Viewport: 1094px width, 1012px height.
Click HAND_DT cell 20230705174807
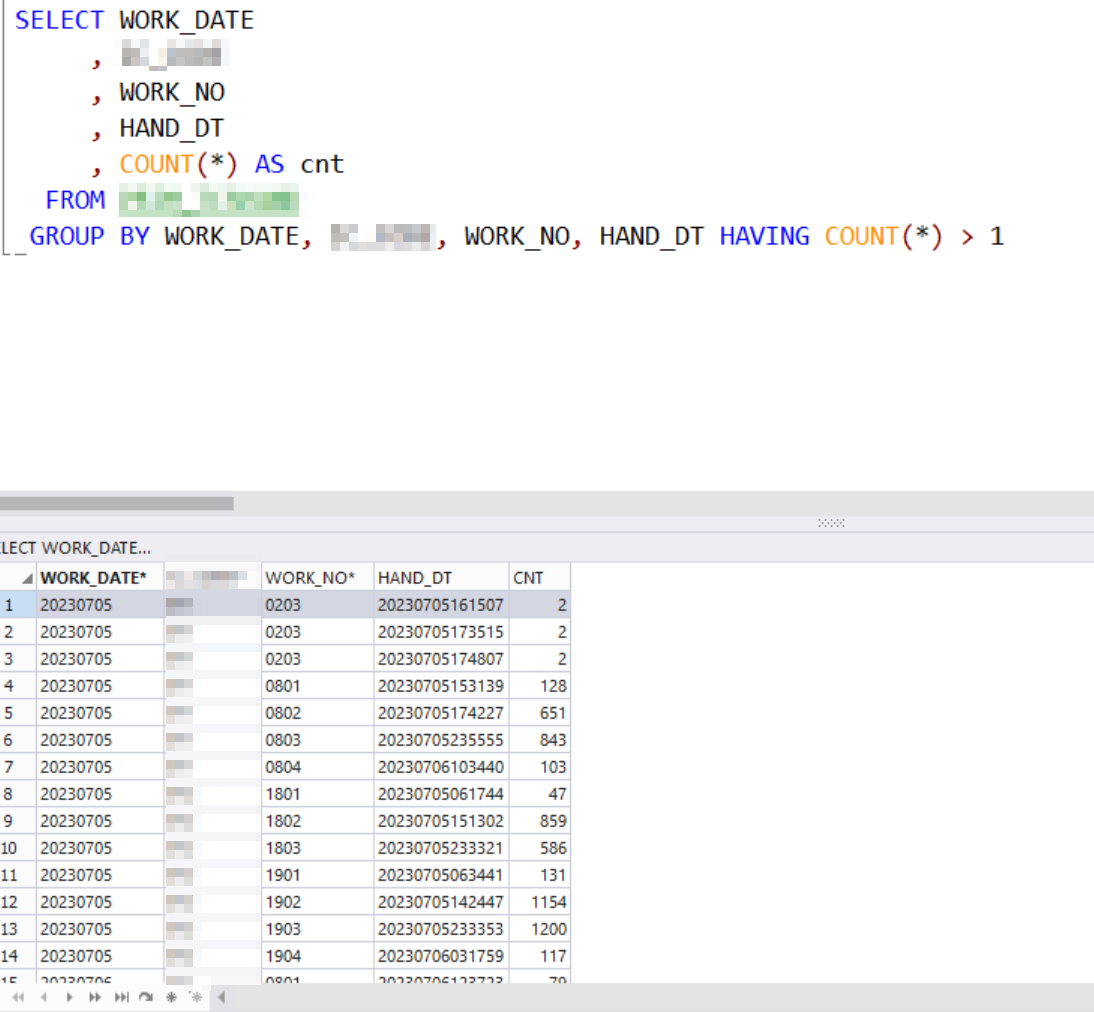[441, 659]
